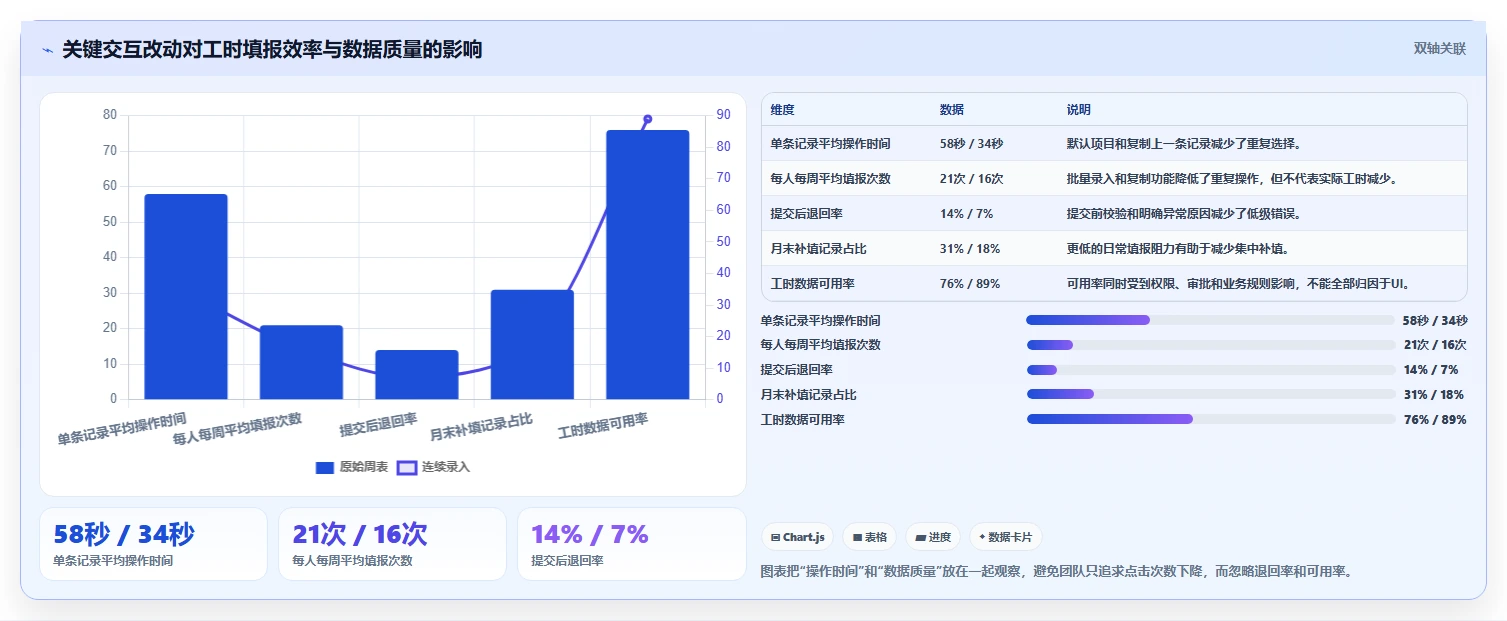Click the 提交后退回率 table row label
Screen dimensions: 1507x621
click(806, 214)
